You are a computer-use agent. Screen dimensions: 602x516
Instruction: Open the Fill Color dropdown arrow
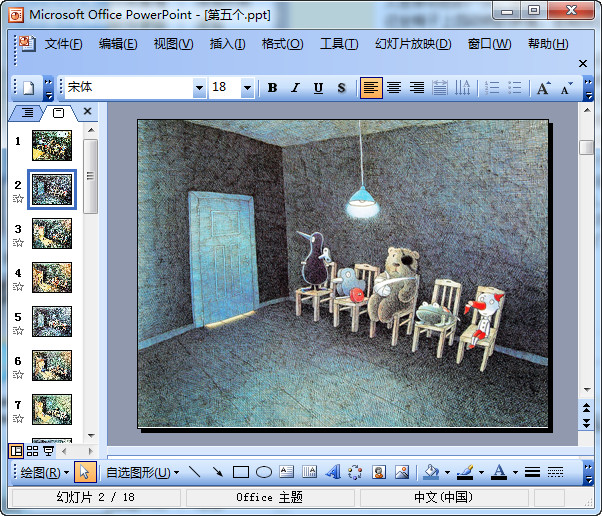447,473
